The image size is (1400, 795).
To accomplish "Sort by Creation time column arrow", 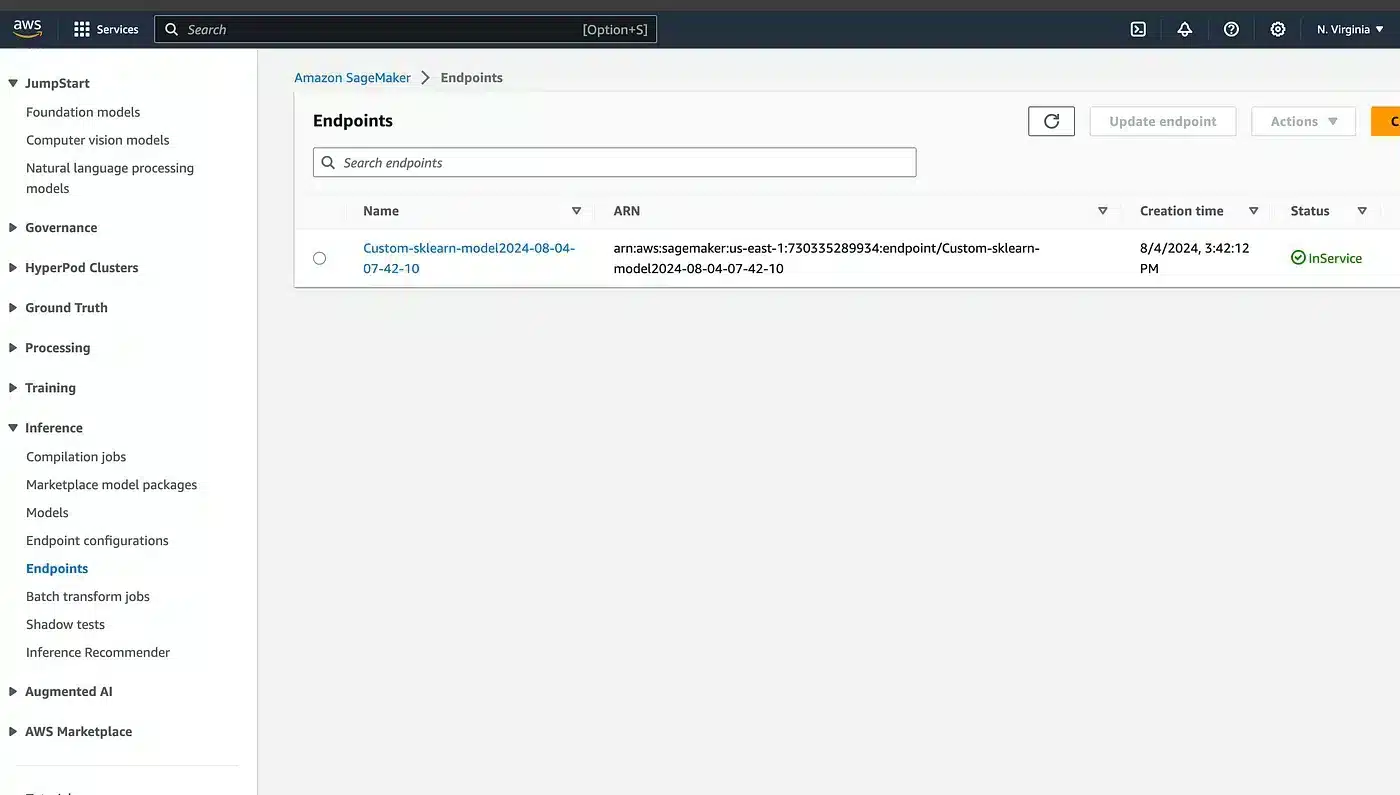I will coord(1253,211).
